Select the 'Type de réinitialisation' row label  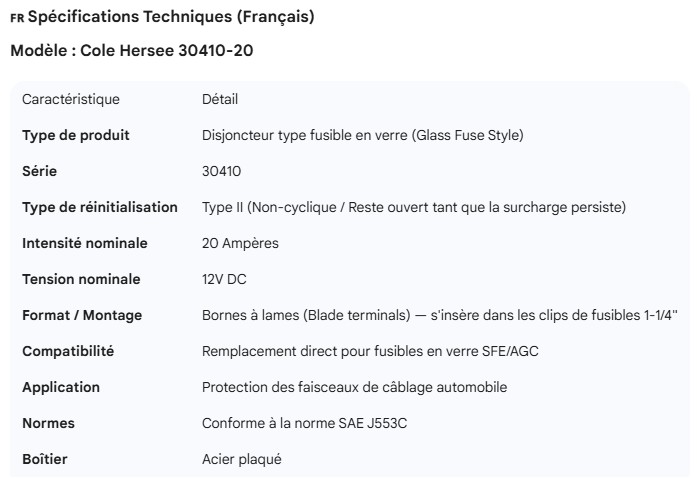tap(100, 207)
